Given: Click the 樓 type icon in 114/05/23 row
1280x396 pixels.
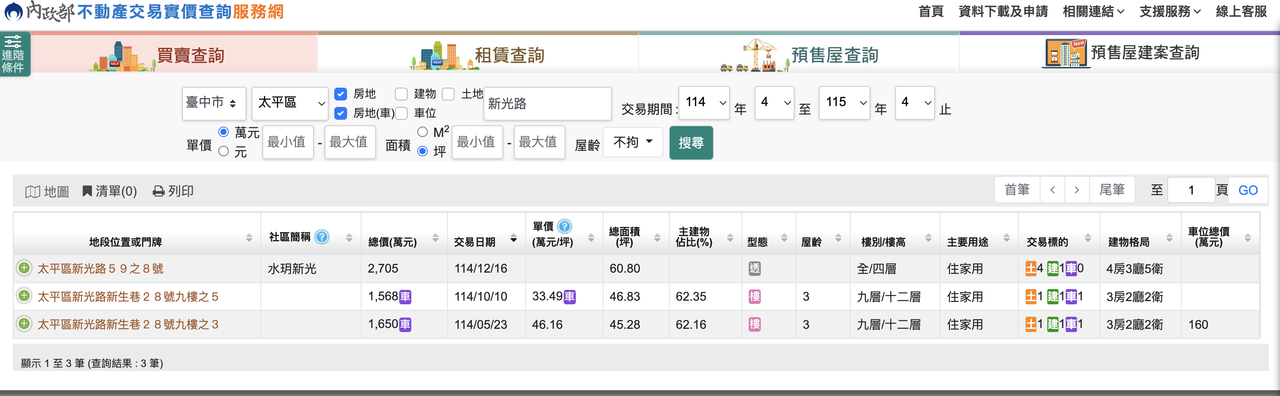Looking at the screenshot, I should (x=755, y=325).
